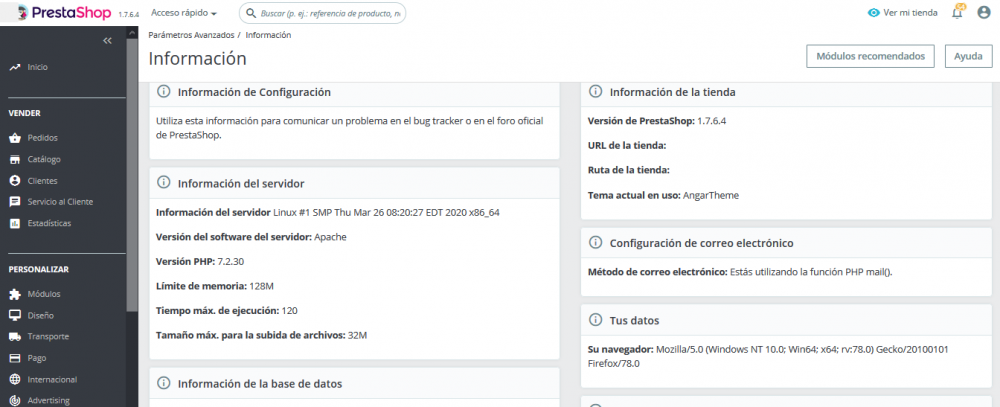Go to Parámetros Avanzados breadcrumb
The height and width of the screenshot is (407, 1000).
[x=191, y=35]
